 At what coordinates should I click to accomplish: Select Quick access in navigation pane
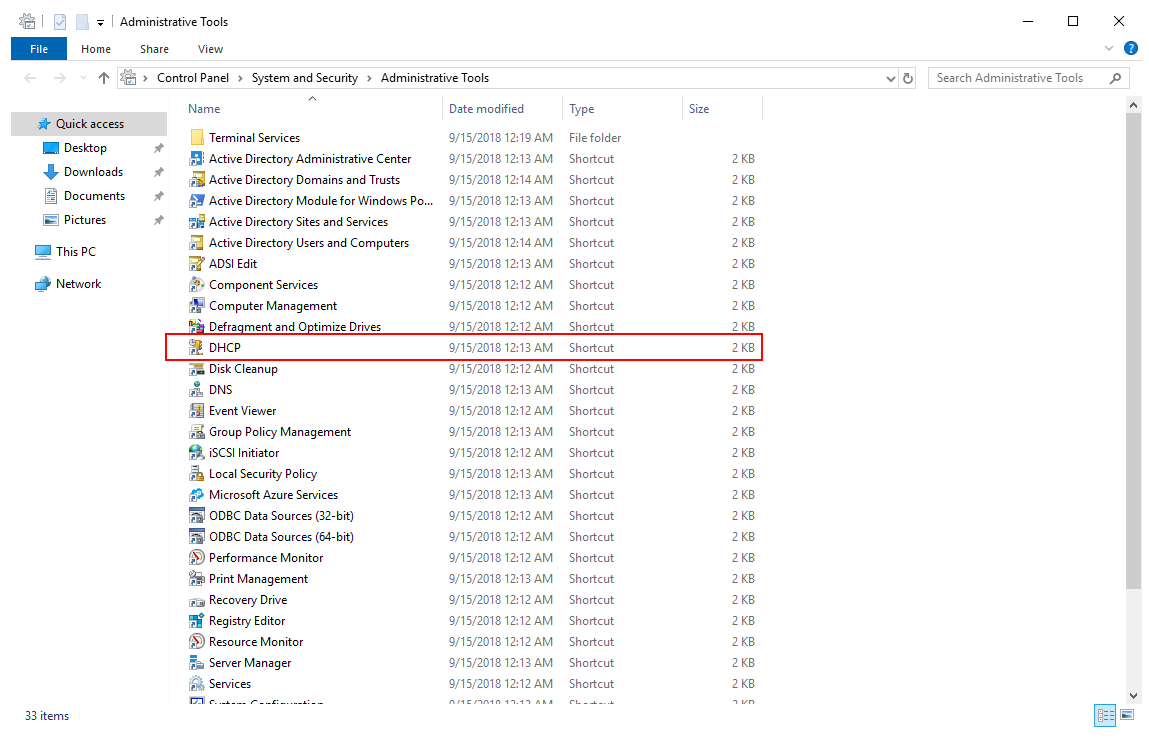click(x=89, y=124)
